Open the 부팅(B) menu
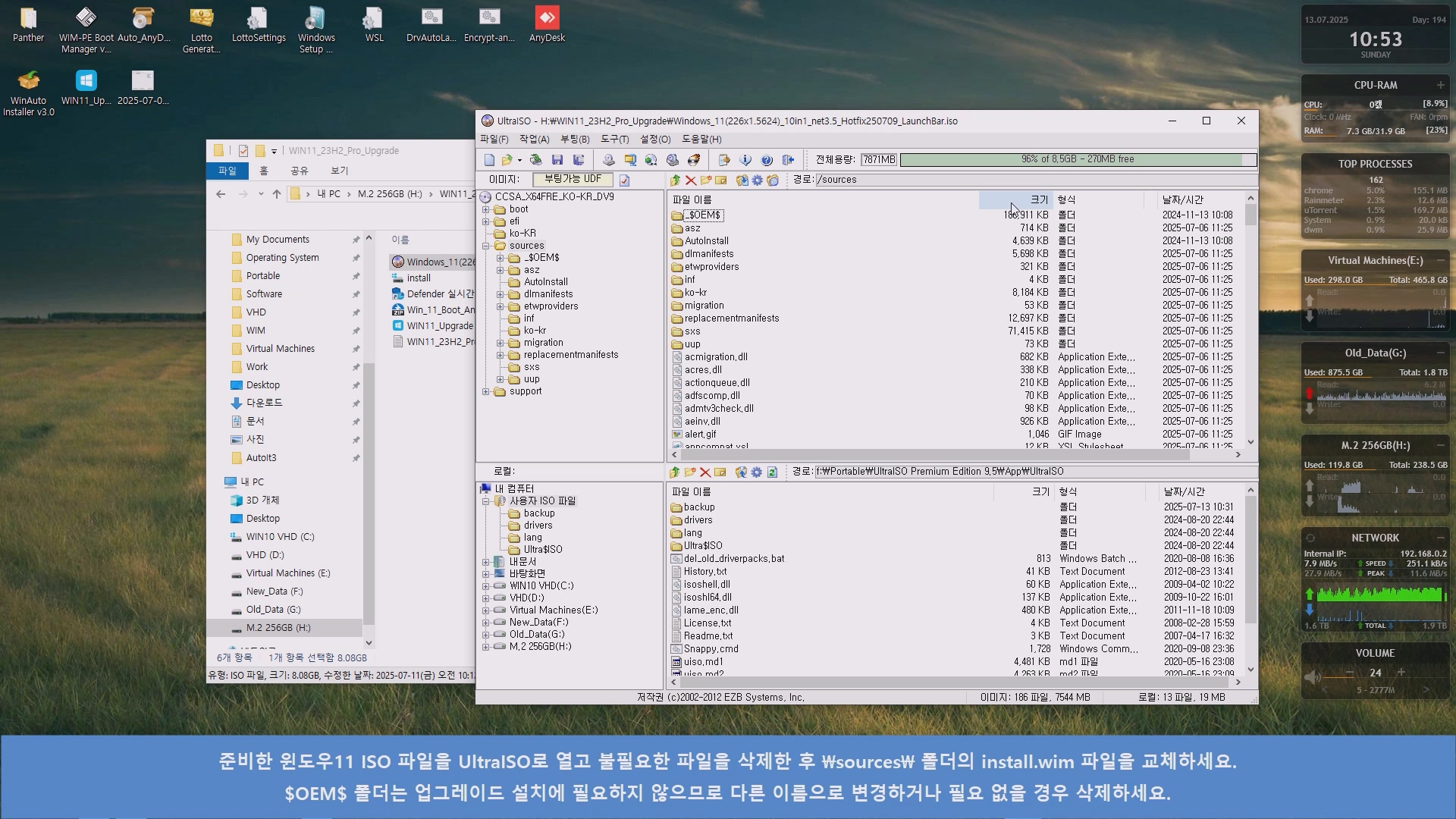This screenshot has width=1456, height=819. click(574, 140)
